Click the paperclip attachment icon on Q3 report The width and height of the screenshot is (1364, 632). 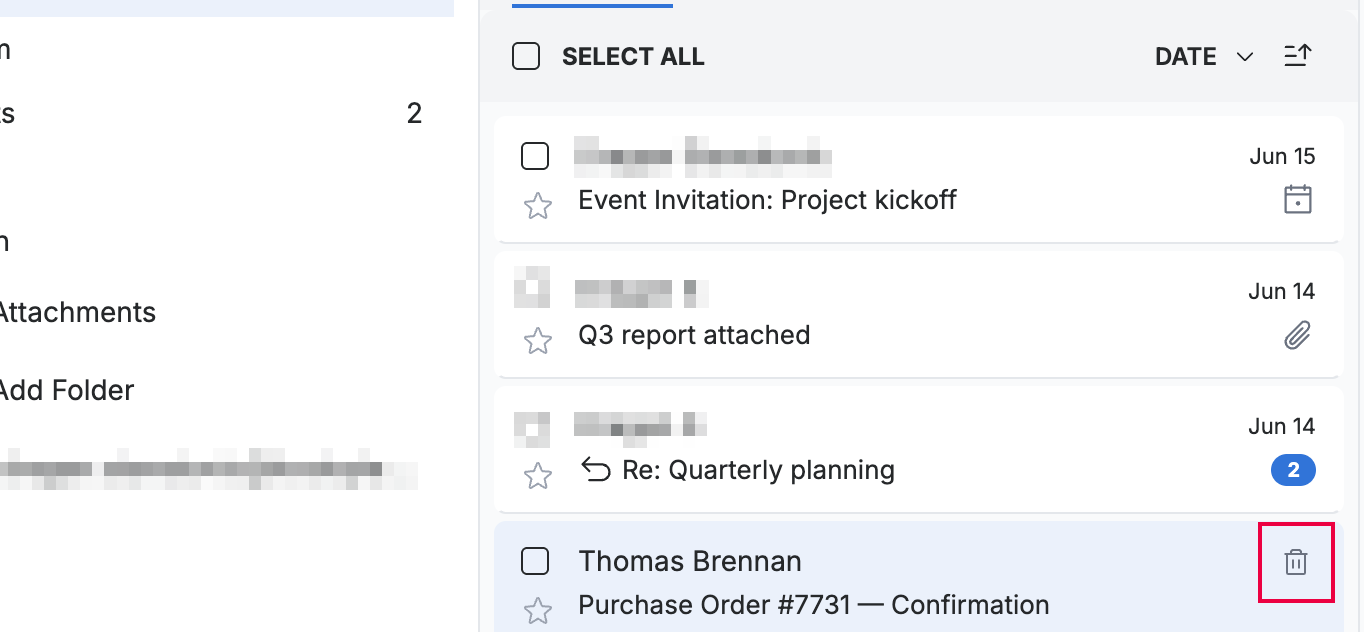(1297, 335)
